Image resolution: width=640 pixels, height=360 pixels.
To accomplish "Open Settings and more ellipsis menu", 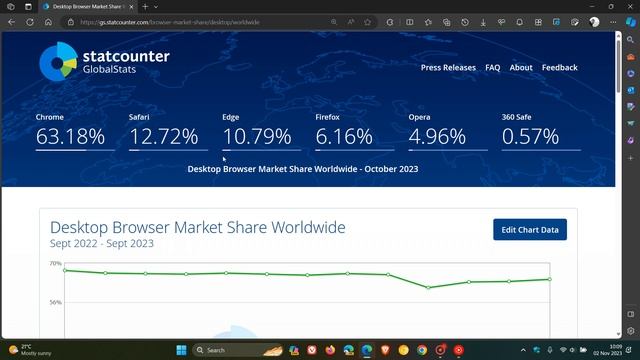I will (x=613, y=22).
